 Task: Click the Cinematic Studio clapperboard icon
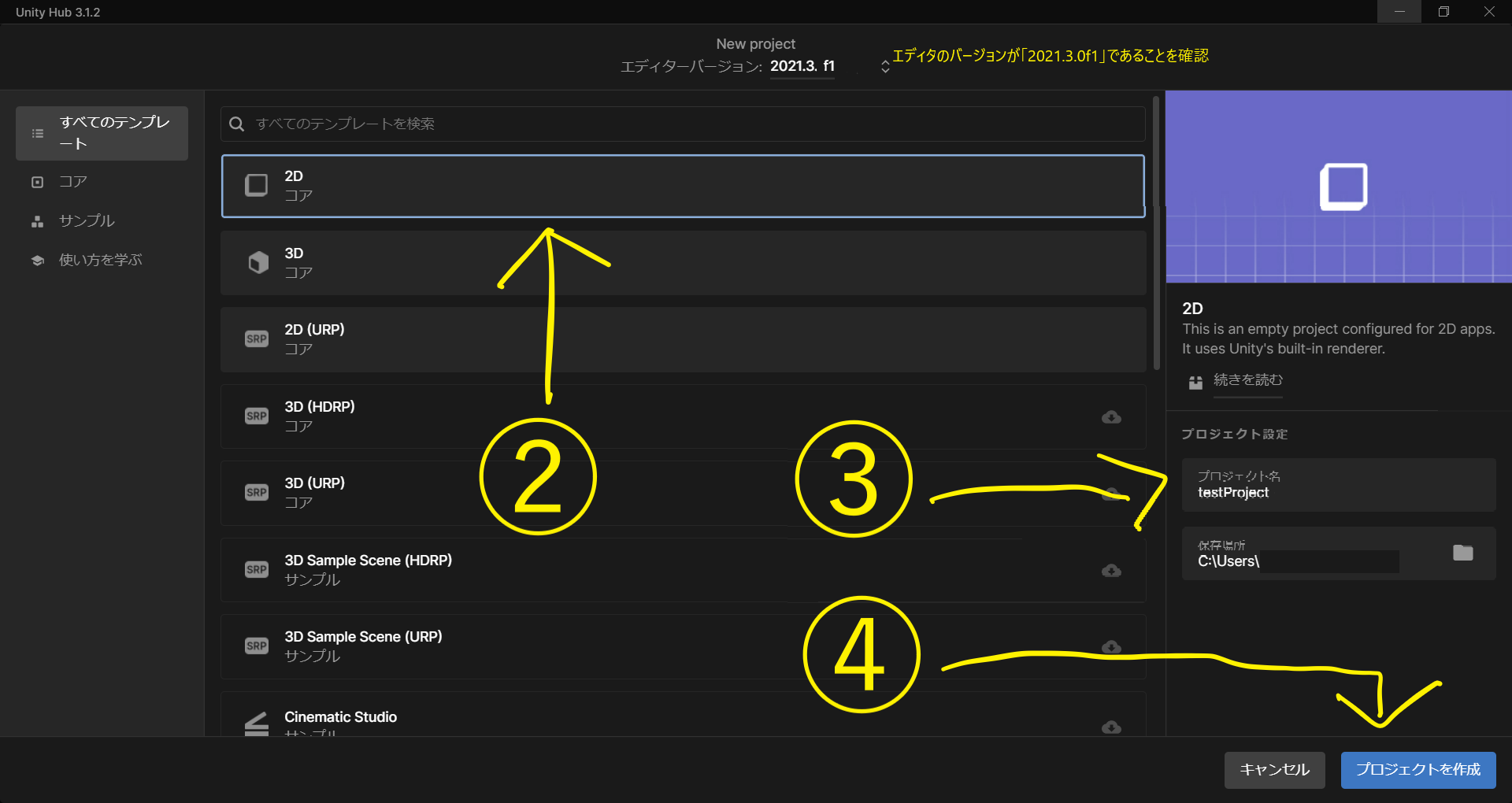(x=257, y=723)
